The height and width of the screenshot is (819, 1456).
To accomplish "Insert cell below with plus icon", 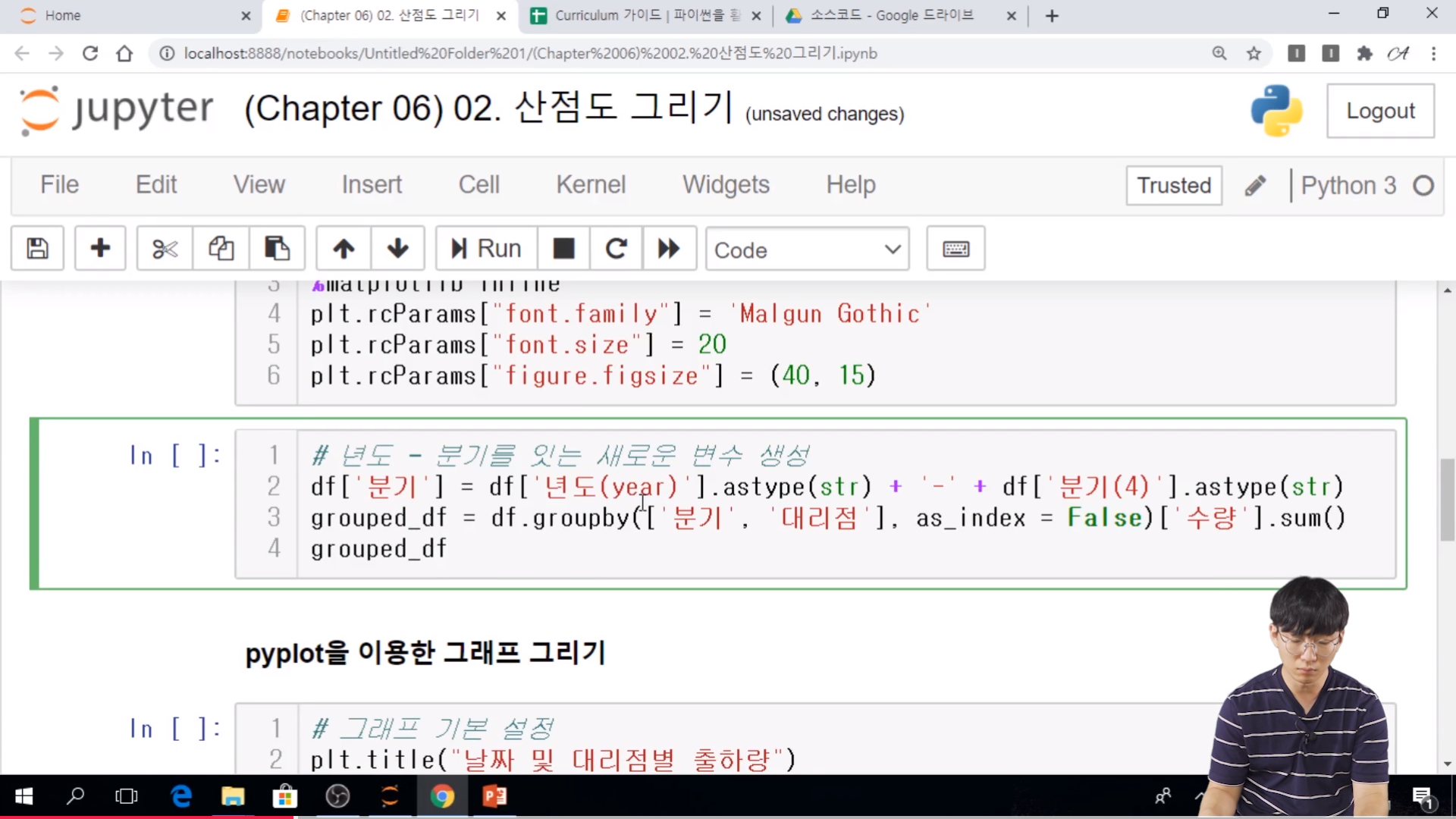I will click(100, 249).
